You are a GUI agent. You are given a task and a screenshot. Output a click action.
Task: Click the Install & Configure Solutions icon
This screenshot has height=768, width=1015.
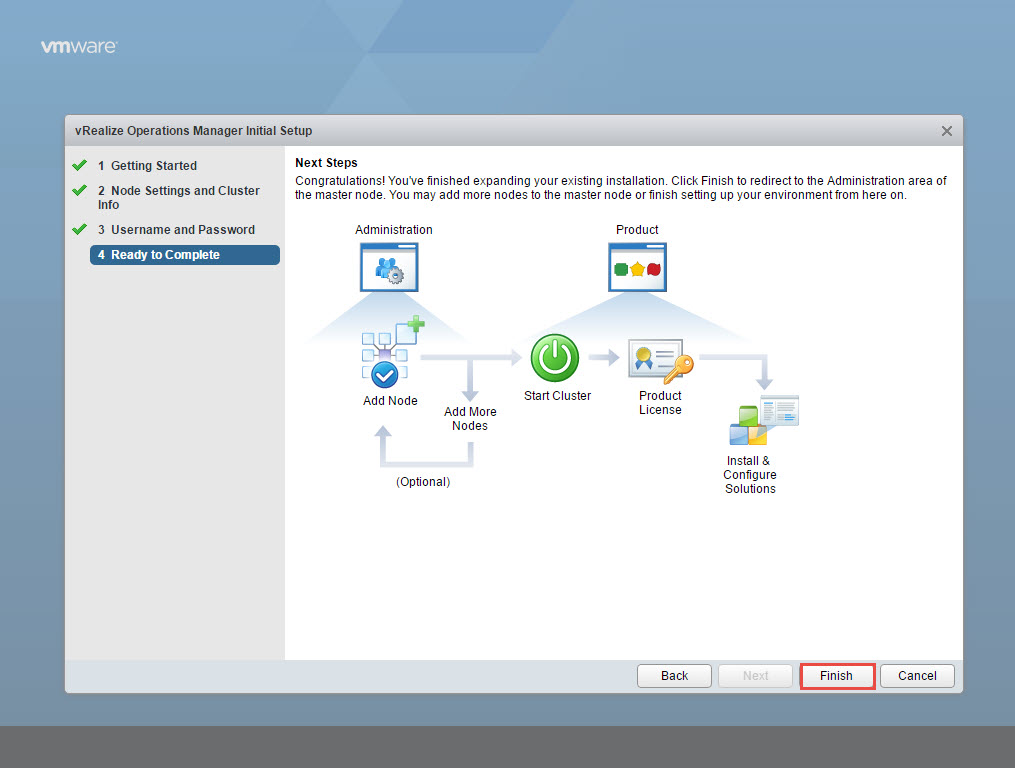(764, 420)
